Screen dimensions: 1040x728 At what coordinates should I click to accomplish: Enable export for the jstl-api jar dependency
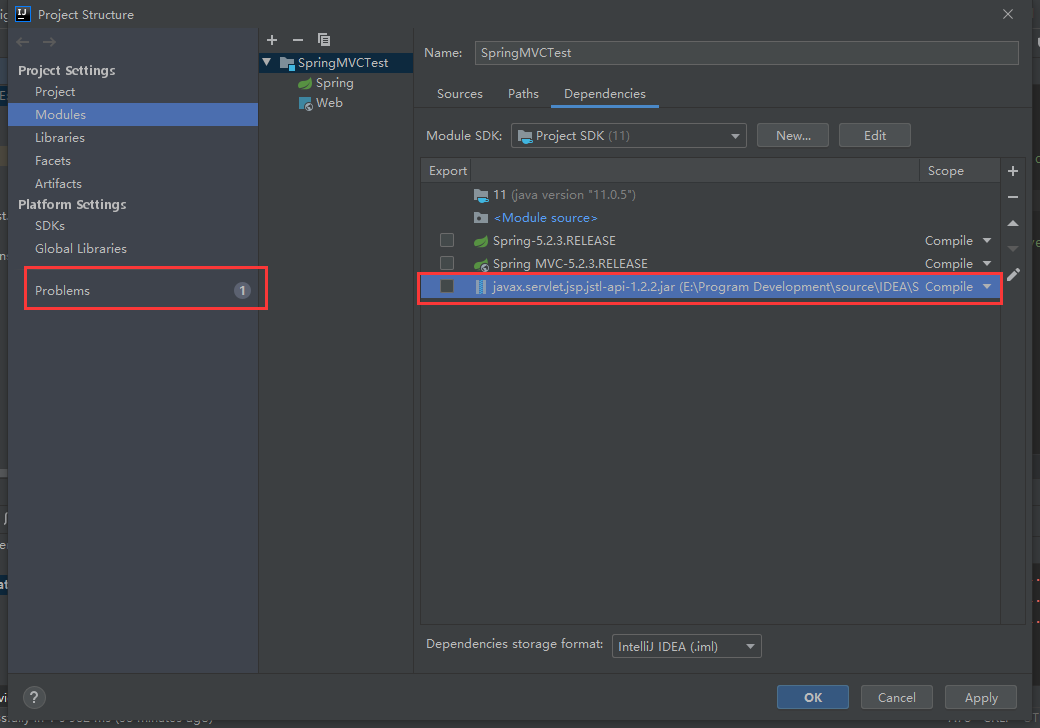point(446,286)
